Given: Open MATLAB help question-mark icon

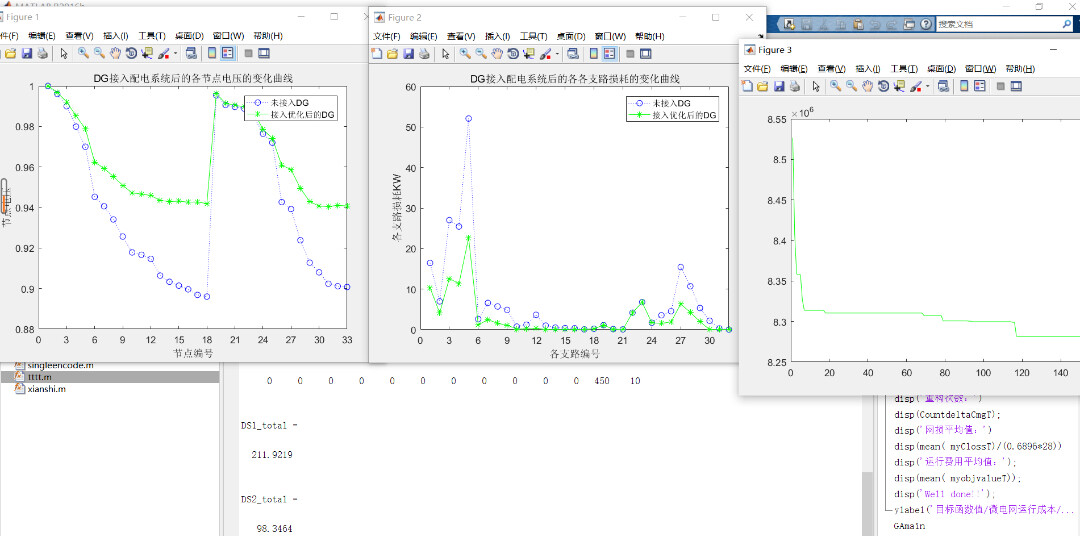Looking at the screenshot, I should (926, 24).
